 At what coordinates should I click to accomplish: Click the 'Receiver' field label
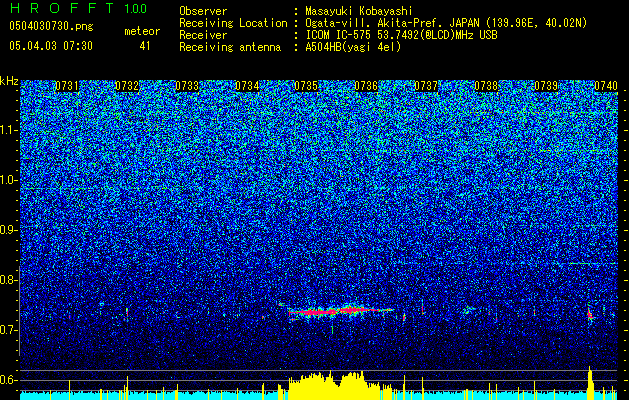tap(203, 35)
